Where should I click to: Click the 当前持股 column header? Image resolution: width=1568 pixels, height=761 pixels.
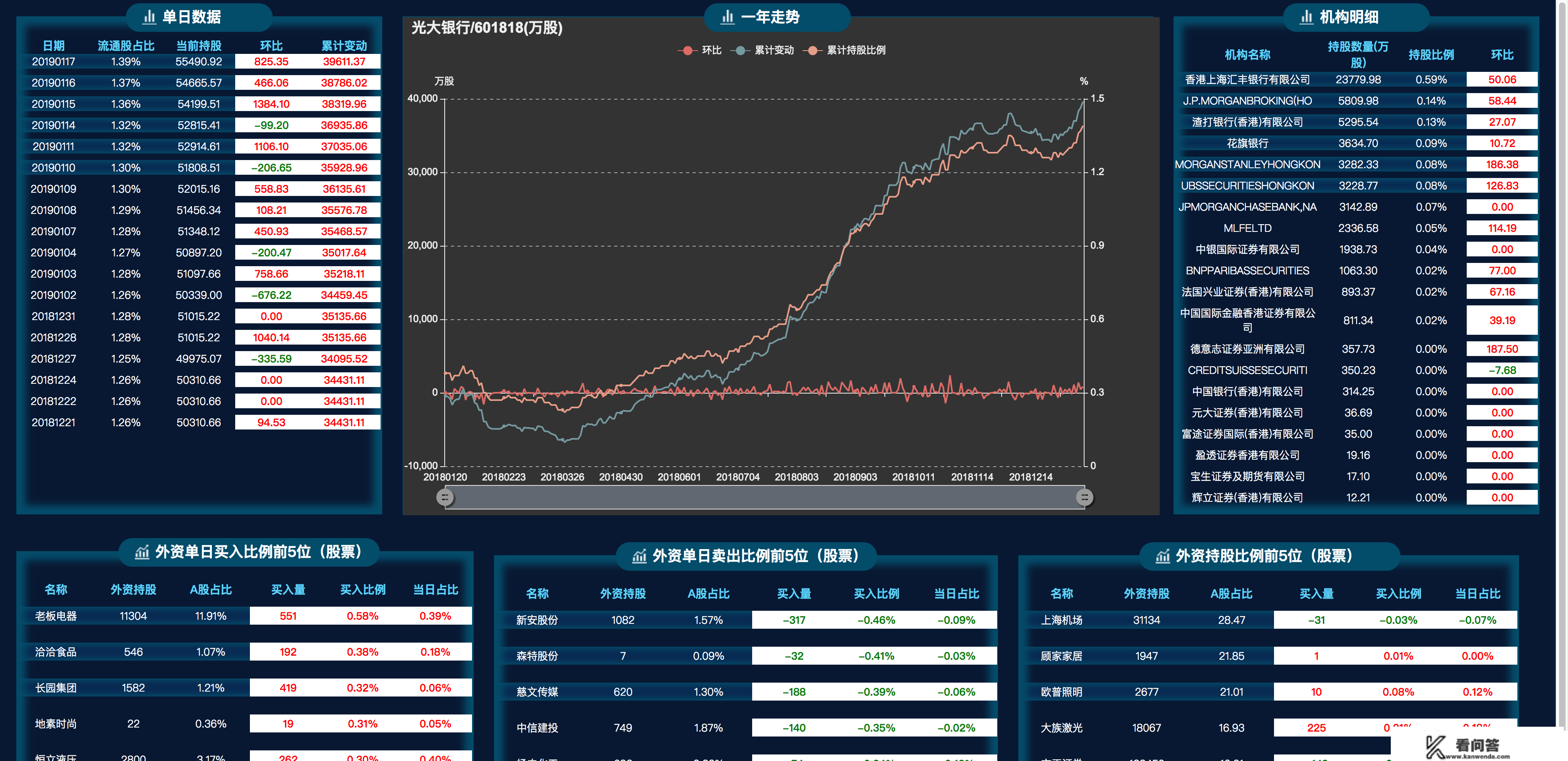click(198, 46)
